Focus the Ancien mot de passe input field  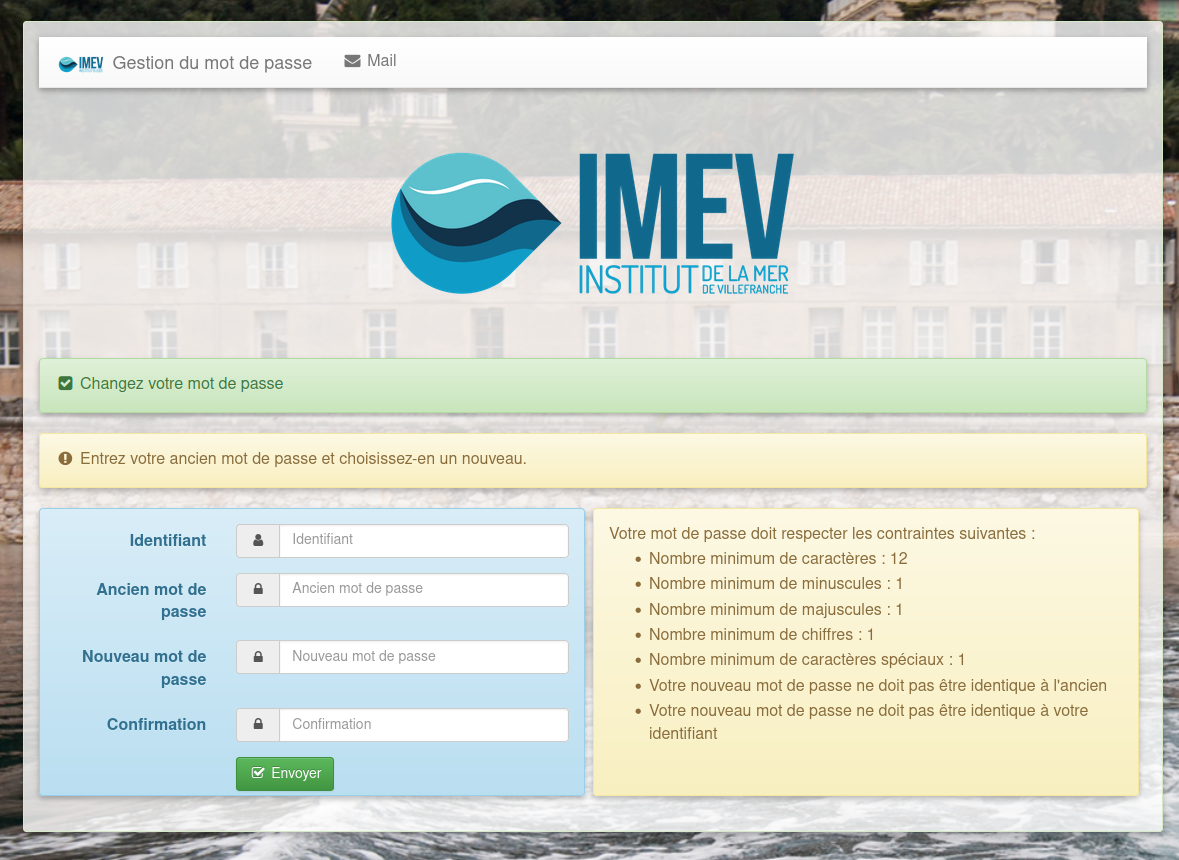424,589
